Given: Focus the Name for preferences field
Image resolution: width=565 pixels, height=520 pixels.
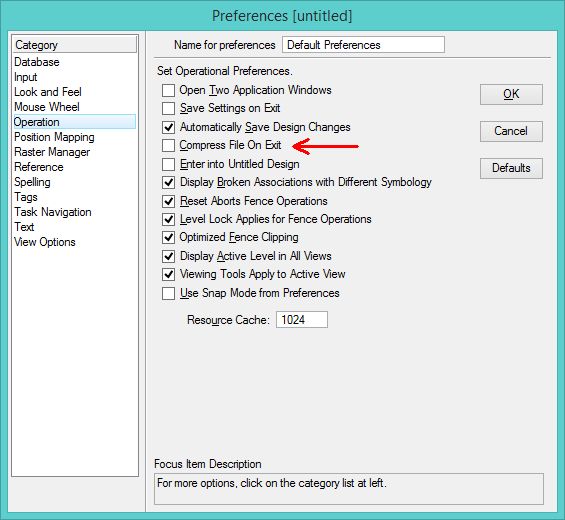Looking at the screenshot, I should click(x=363, y=45).
